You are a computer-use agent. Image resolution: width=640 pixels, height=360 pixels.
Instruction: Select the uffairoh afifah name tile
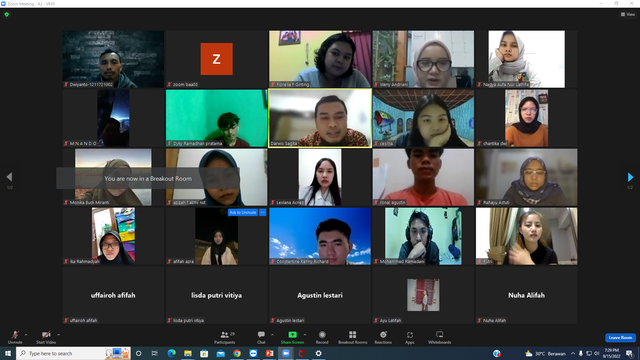click(113, 295)
